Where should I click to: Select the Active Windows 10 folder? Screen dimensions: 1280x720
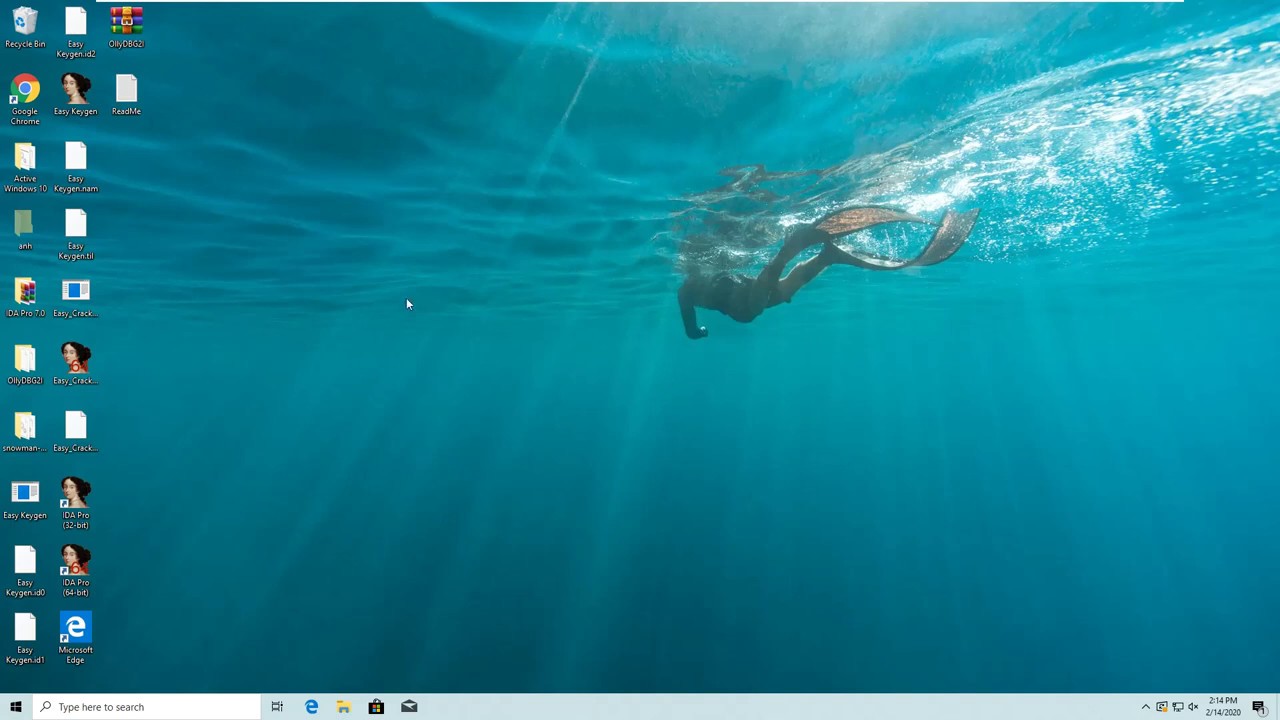(25, 168)
